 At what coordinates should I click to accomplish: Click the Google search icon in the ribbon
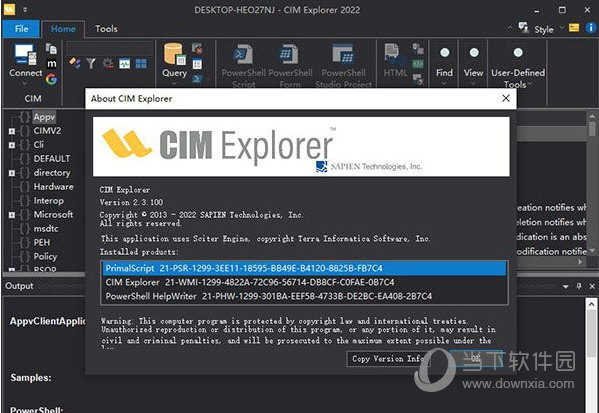point(51,79)
